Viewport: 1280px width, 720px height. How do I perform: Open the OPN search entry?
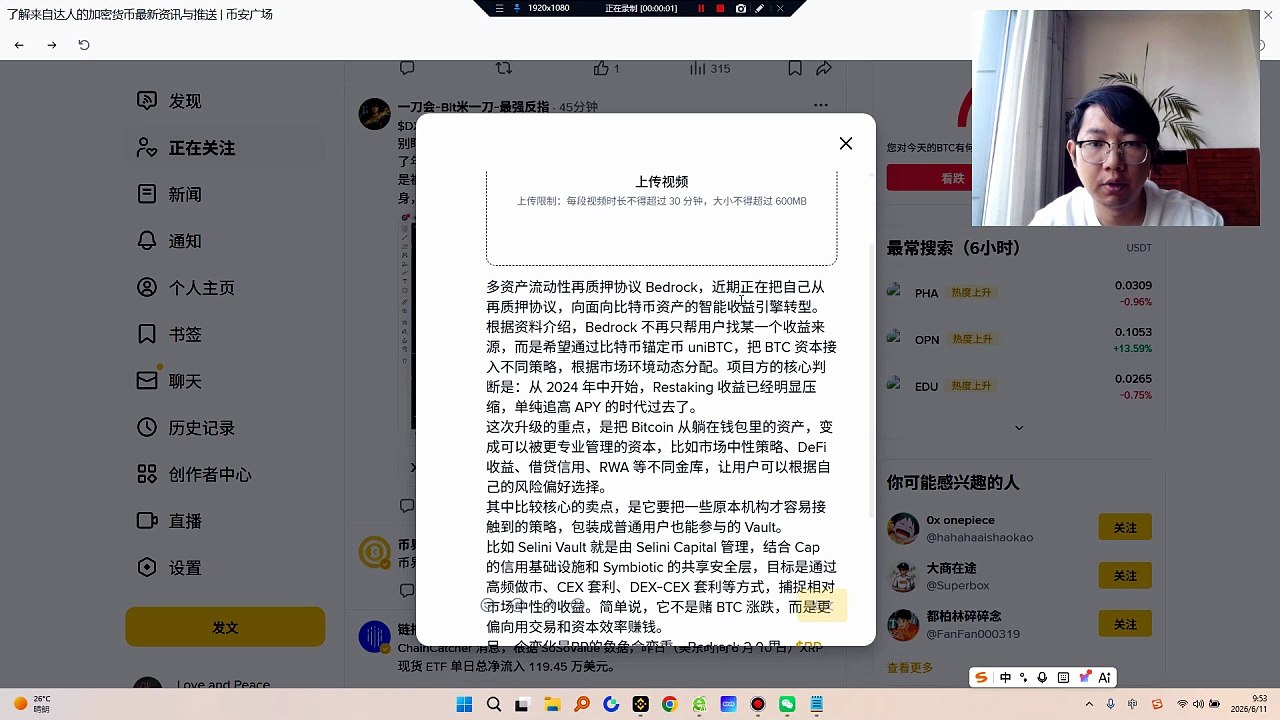click(1019, 340)
